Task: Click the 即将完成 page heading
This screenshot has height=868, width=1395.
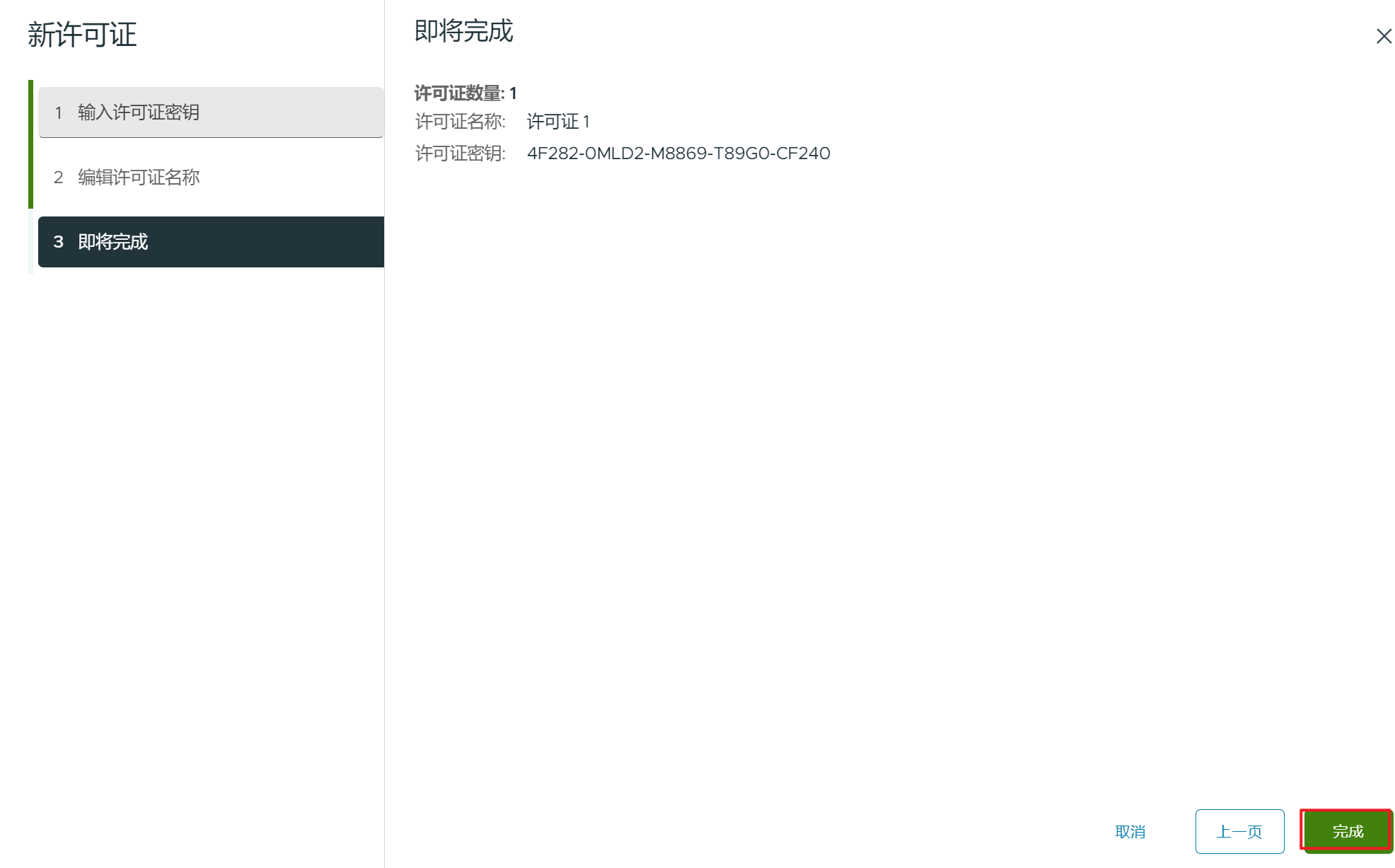Action: click(463, 31)
